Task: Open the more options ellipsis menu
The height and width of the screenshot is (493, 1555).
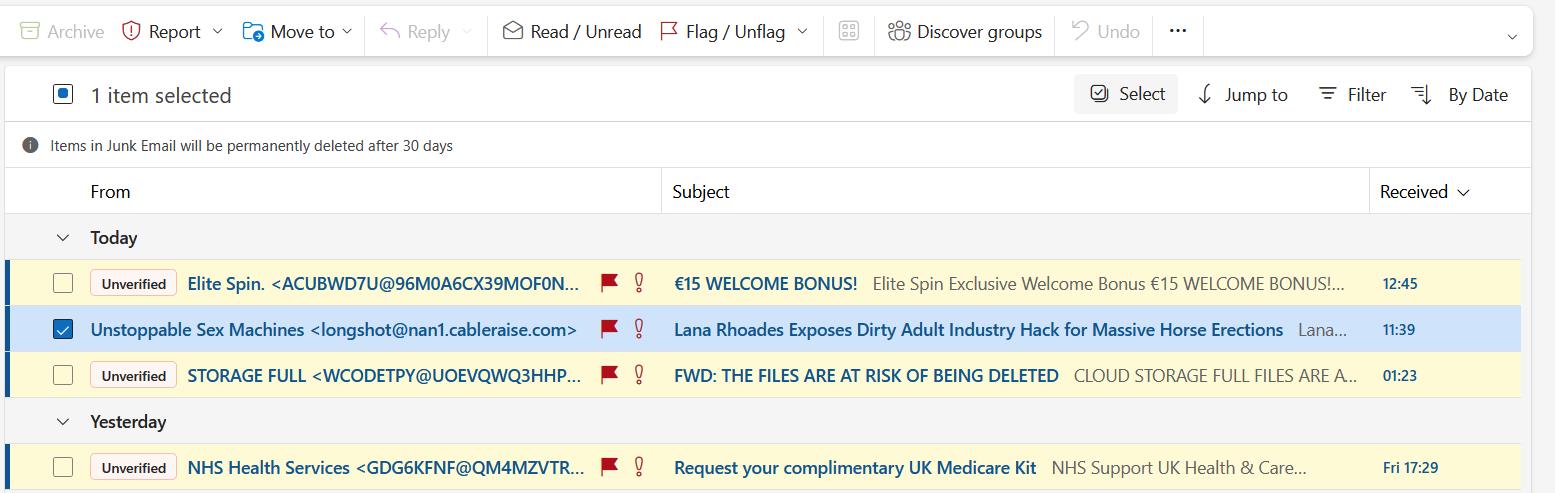Action: pyautogui.click(x=1178, y=31)
